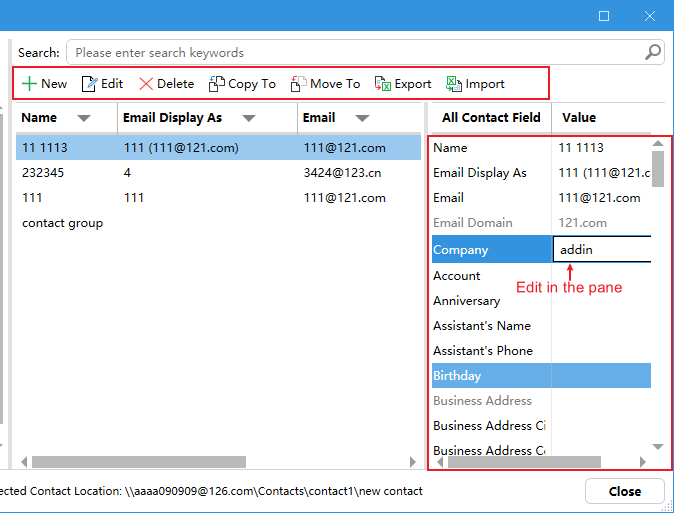Screen dimensions: 674x513
Task: Click the Edit contact pencil icon
Action: click(89, 84)
